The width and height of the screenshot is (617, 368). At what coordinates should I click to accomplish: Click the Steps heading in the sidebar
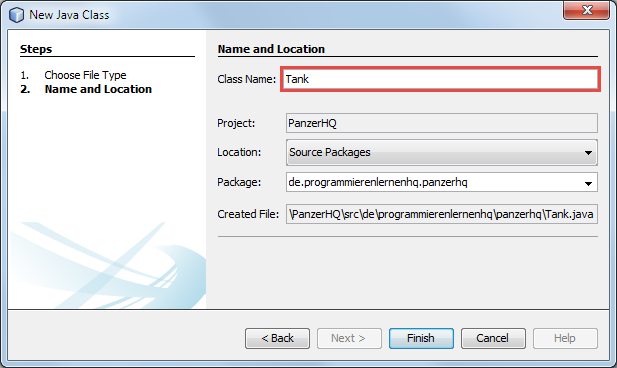pyautogui.click(x=36, y=49)
